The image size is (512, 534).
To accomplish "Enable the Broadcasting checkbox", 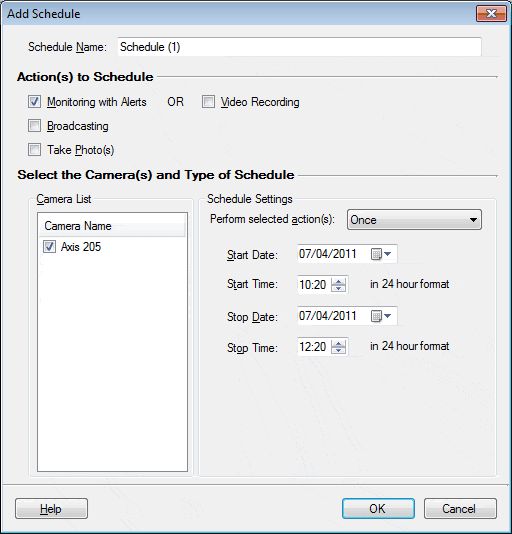I will tap(34, 126).
